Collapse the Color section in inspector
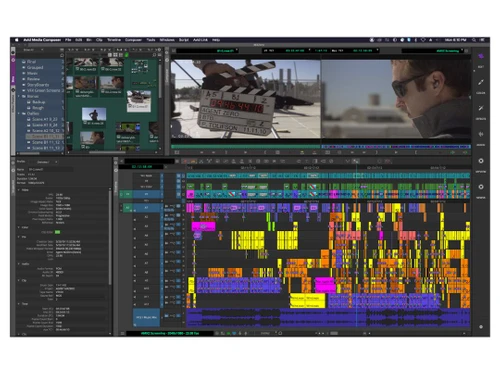 coord(19,227)
